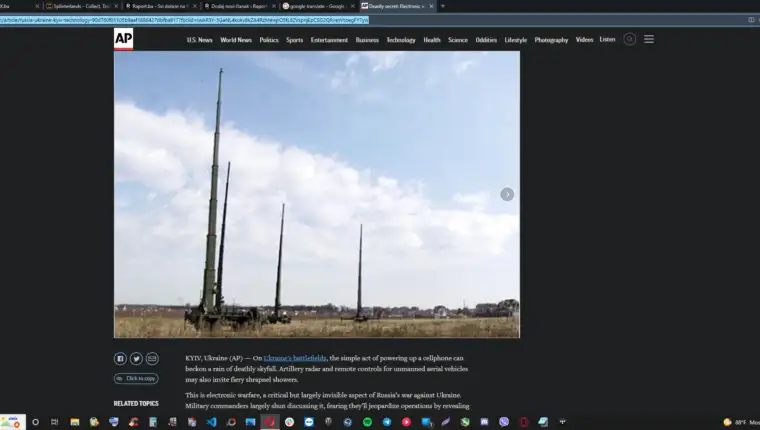This screenshot has width=760, height=430.
Task: Open Opera browser in taskbar
Action: tap(270, 422)
